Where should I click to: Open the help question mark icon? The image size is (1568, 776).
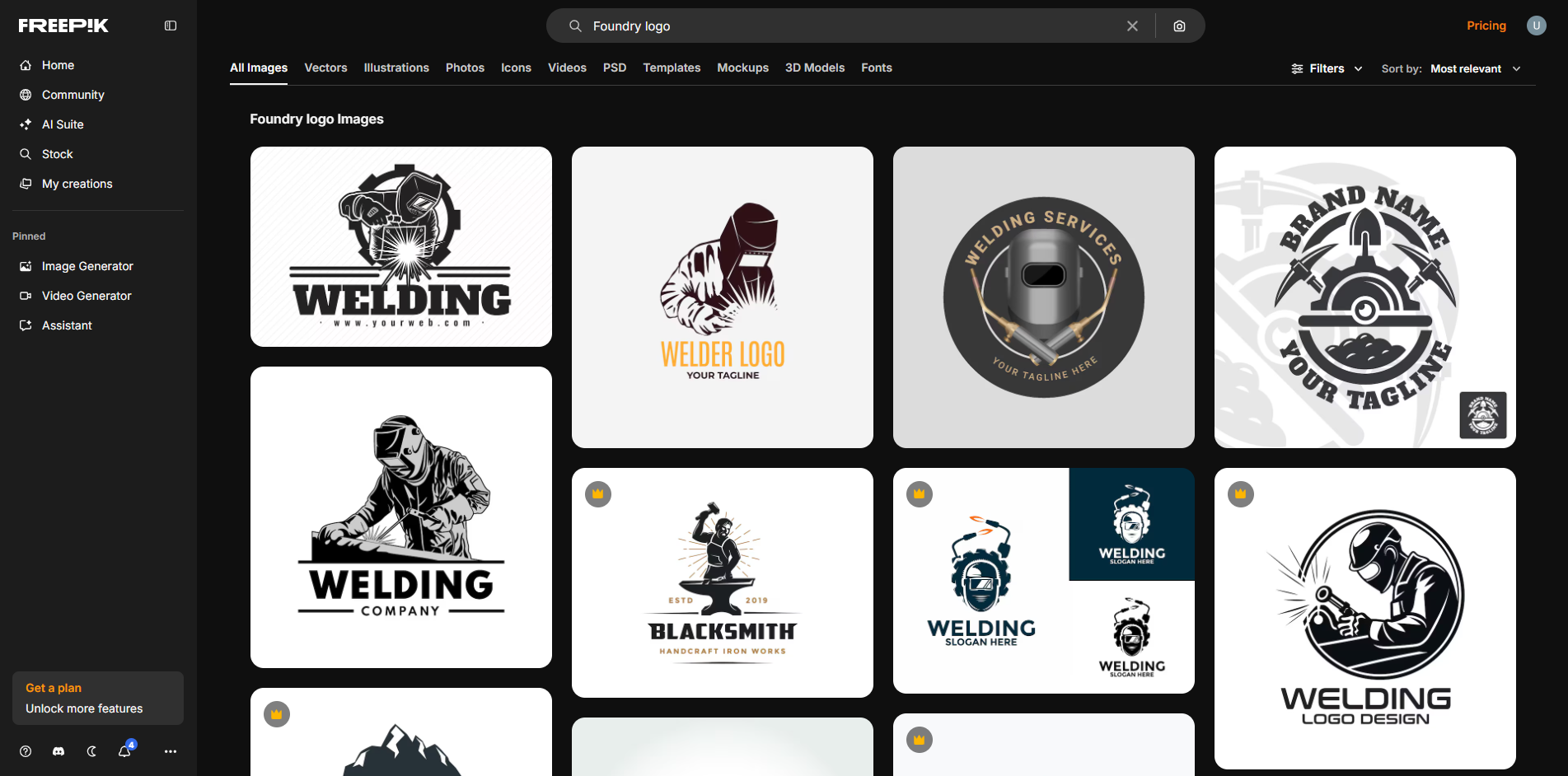click(25, 750)
